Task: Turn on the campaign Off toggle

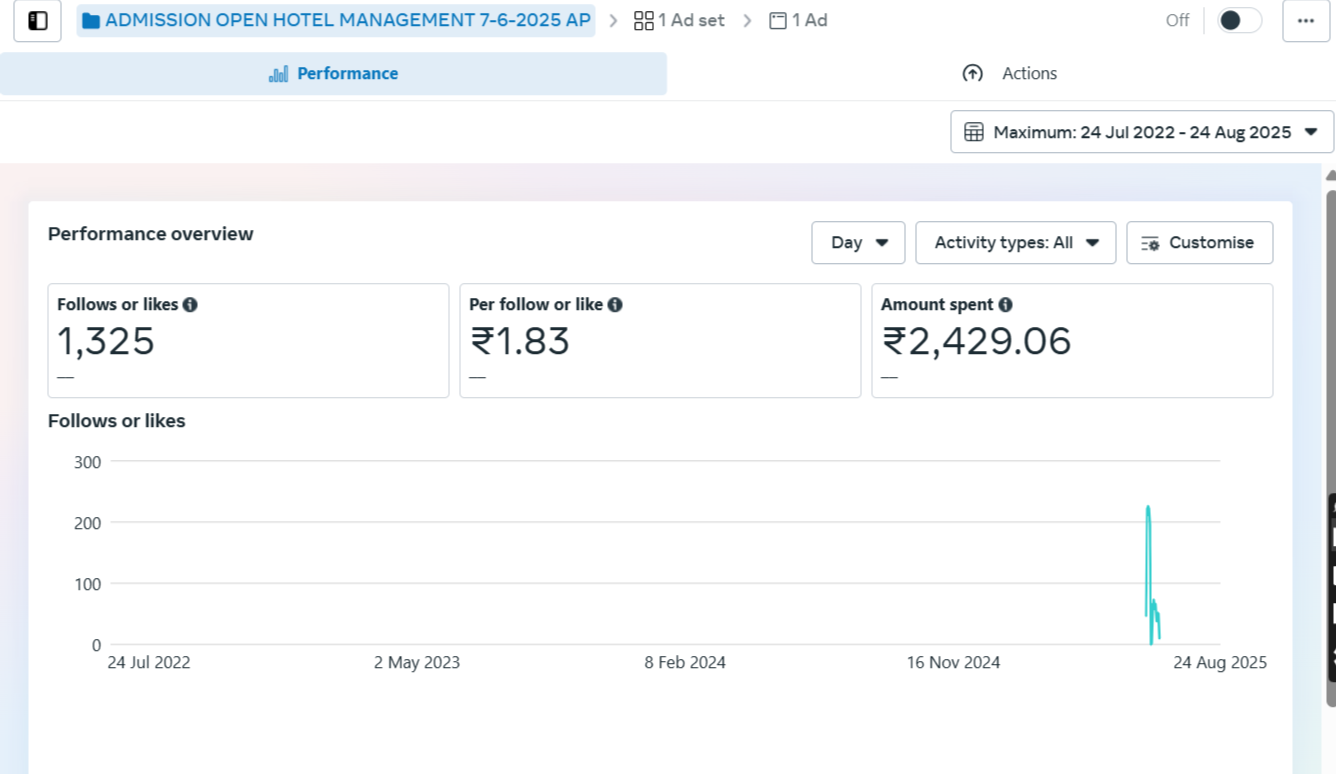Action: 1239,21
